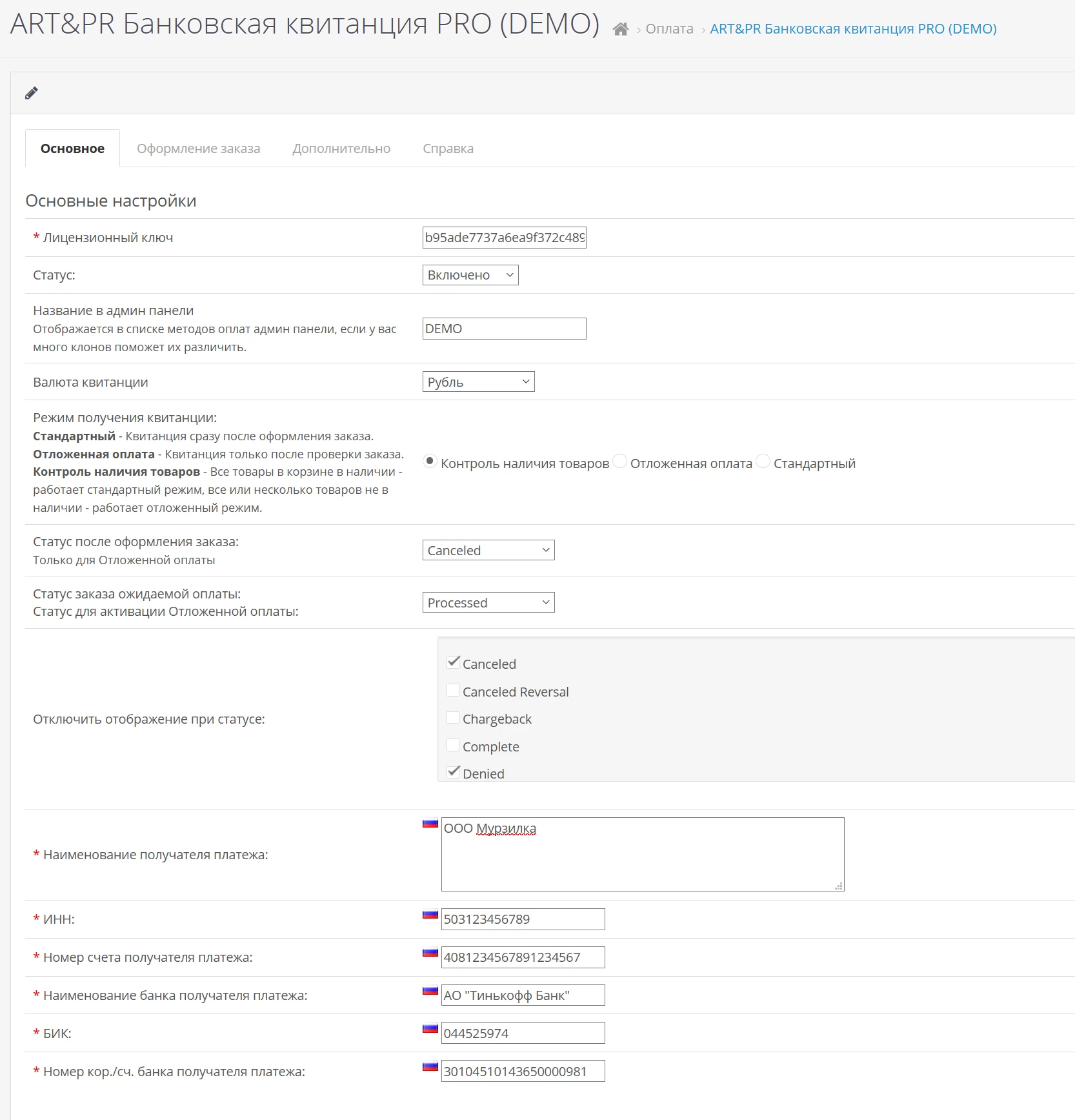Image resolution: width=1075 pixels, height=1120 pixels.
Task: Click the pencil edit icon
Action: click(x=31, y=93)
